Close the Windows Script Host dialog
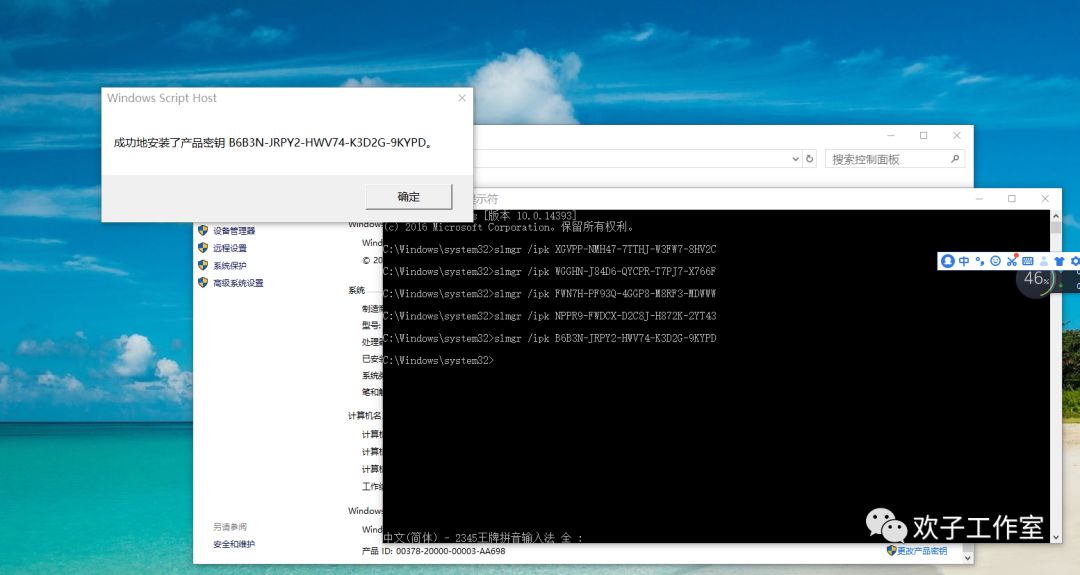The image size is (1080, 575). [x=461, y=98]
